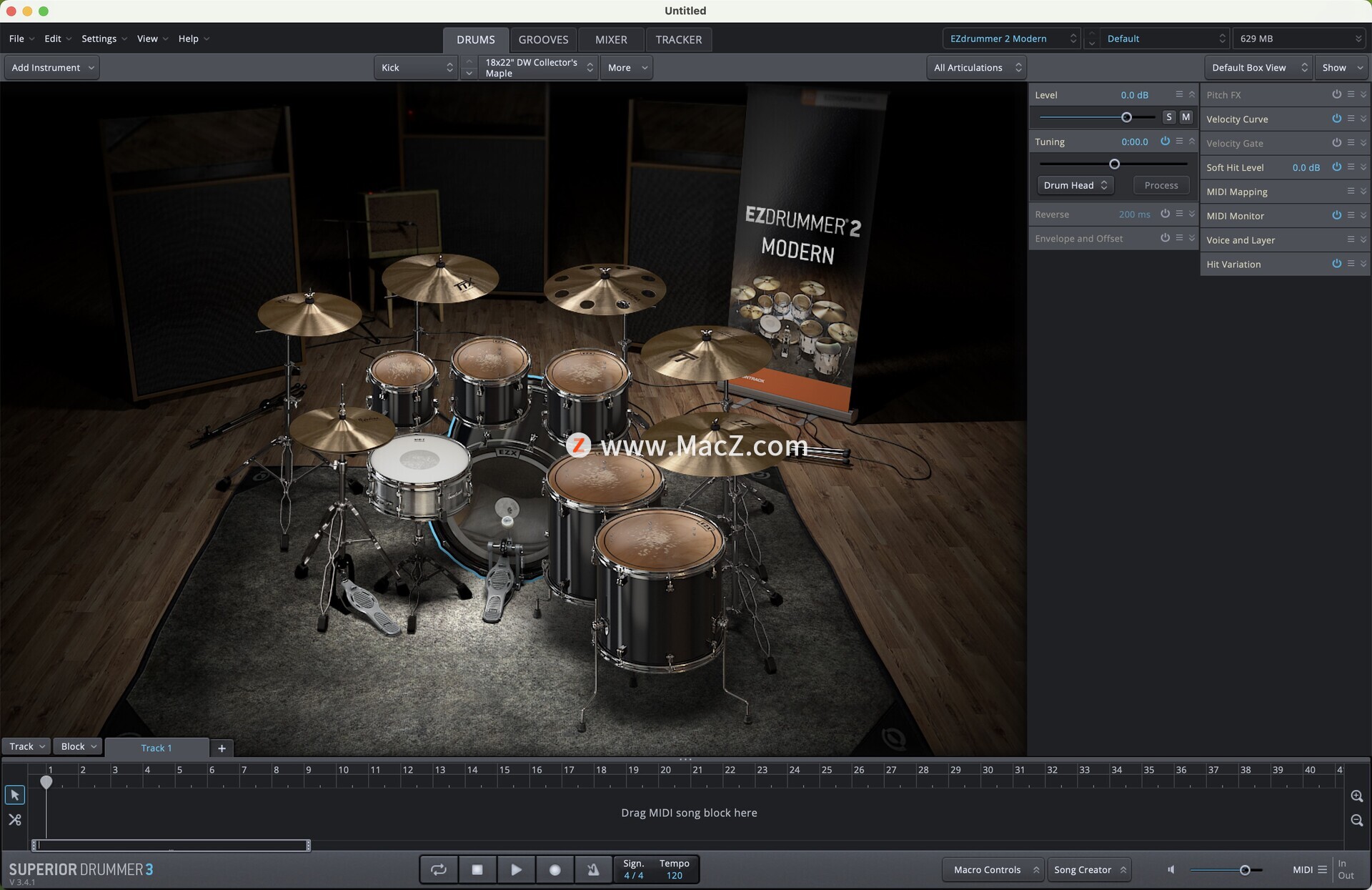Toggle Tuning power button
Screen dimensions: 1372x890
1165,142
